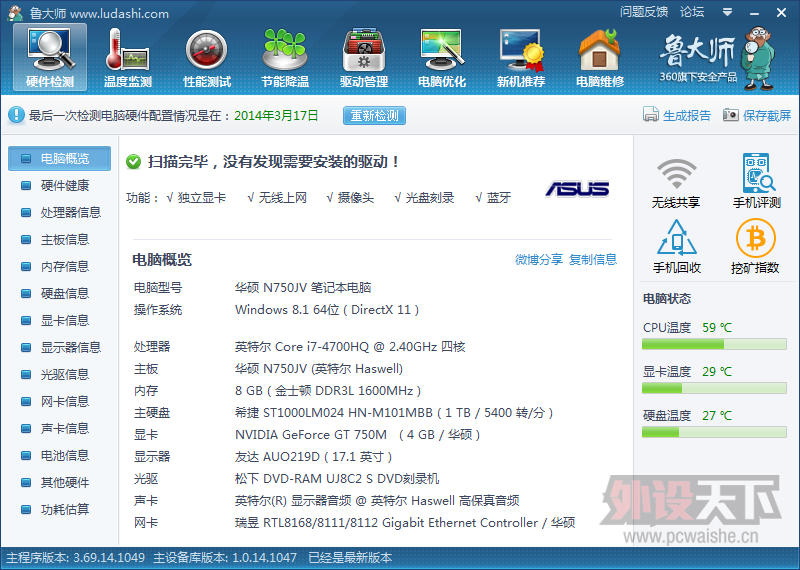
Task: Click the Windows 8.1 64位 operating system value
Action: (327, 310)
